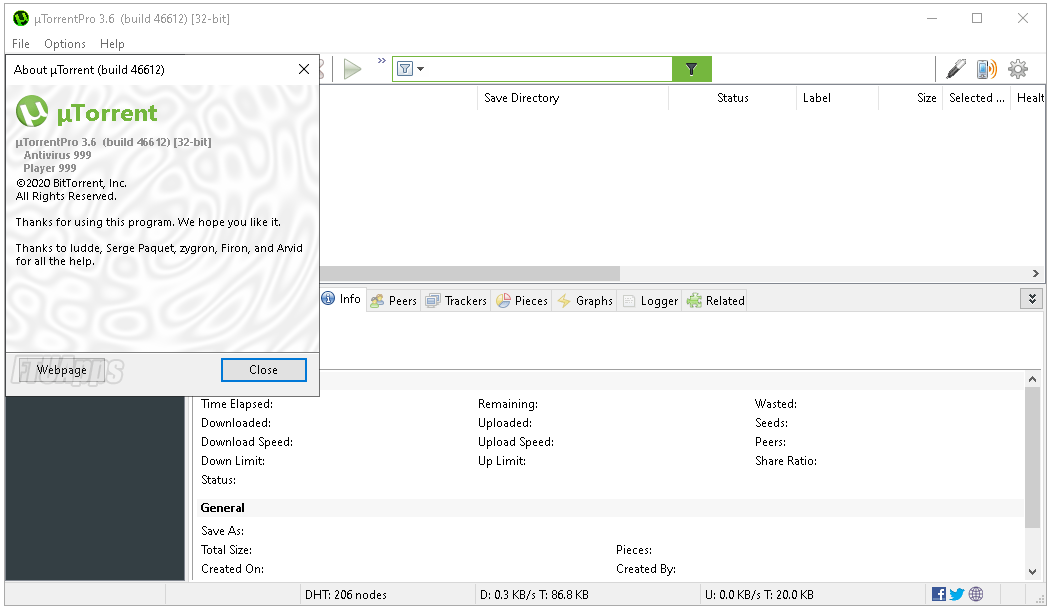Switch to the Graphs tab

tap(585, 301)
